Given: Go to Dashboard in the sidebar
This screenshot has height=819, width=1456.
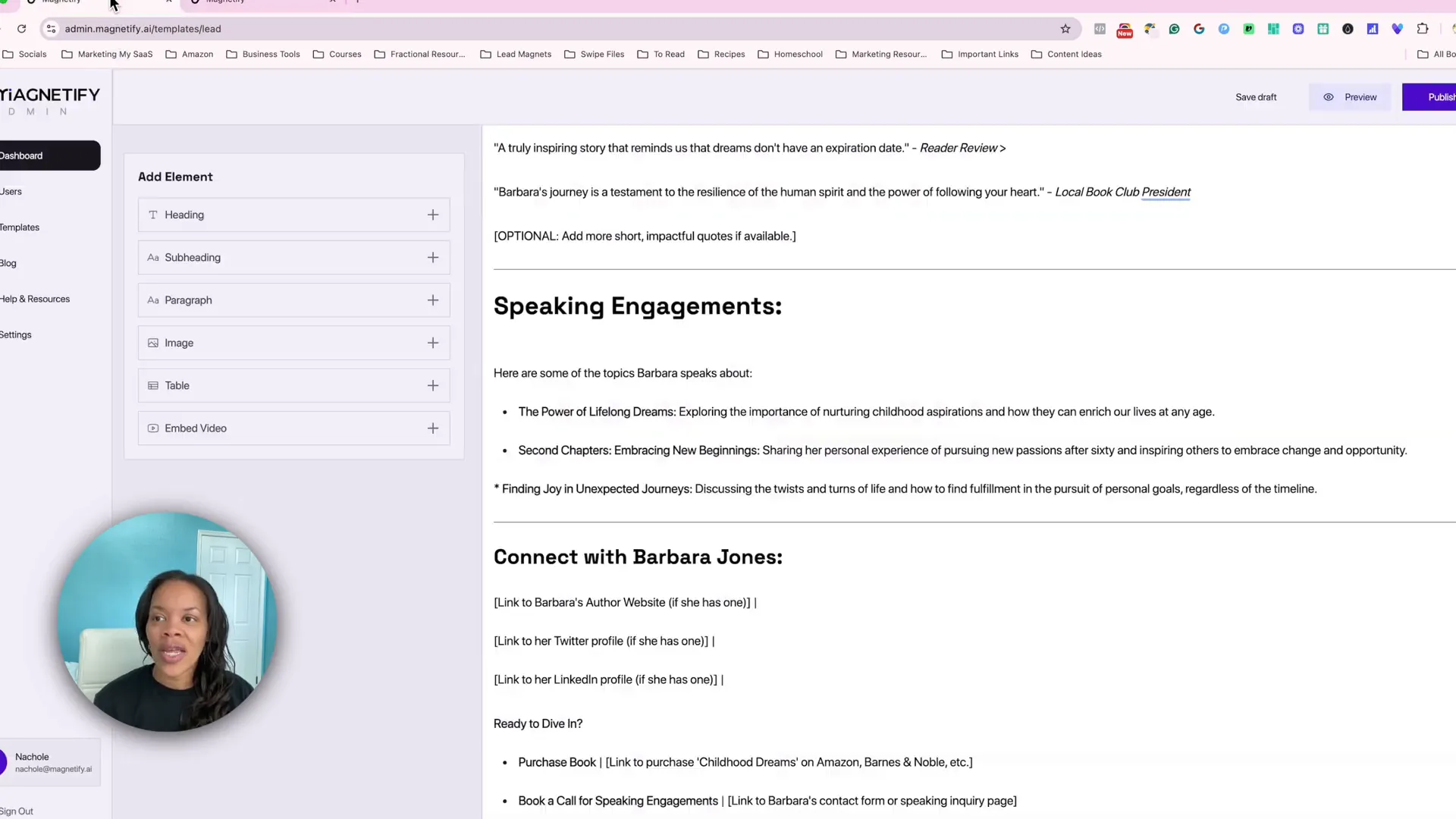Looking at the screenshot, I should [50, 155].
